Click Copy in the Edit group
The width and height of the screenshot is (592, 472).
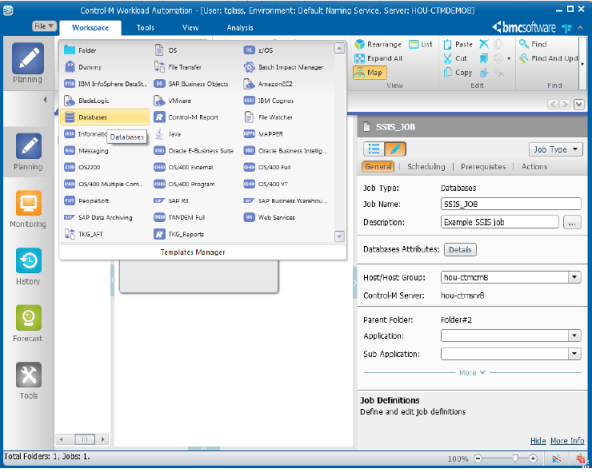point(458,72)
